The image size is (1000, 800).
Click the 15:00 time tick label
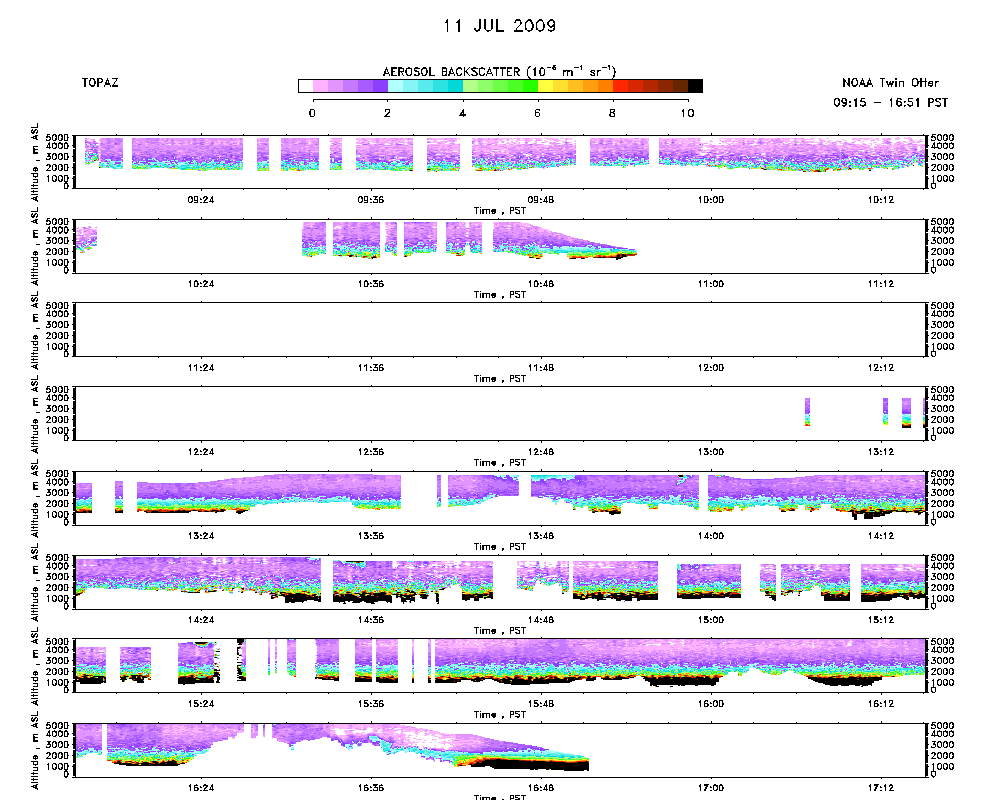[710, 620]
